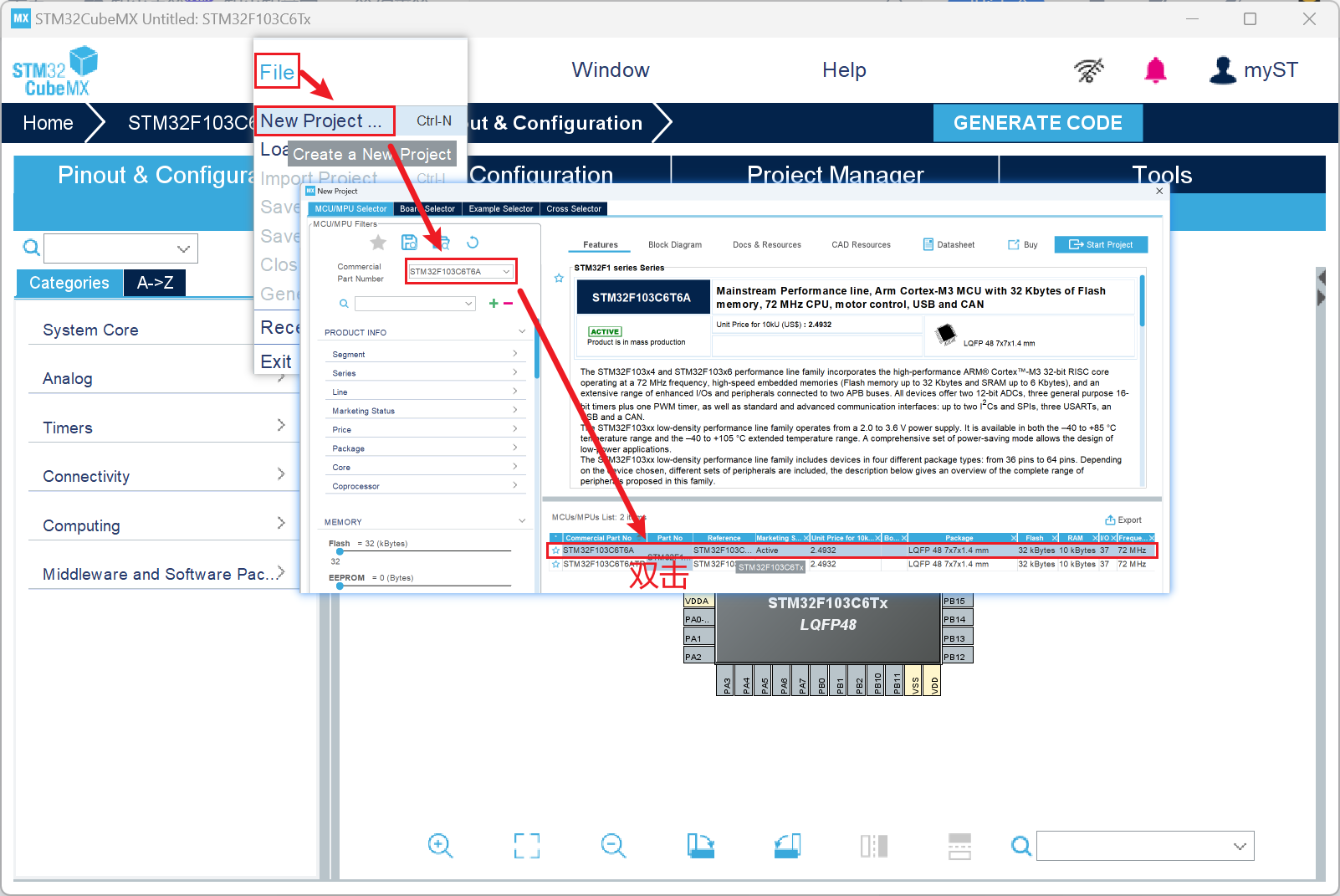Remove the Package column via its X
This screenshot has width=1340, height=896.
click(1014, 538)
